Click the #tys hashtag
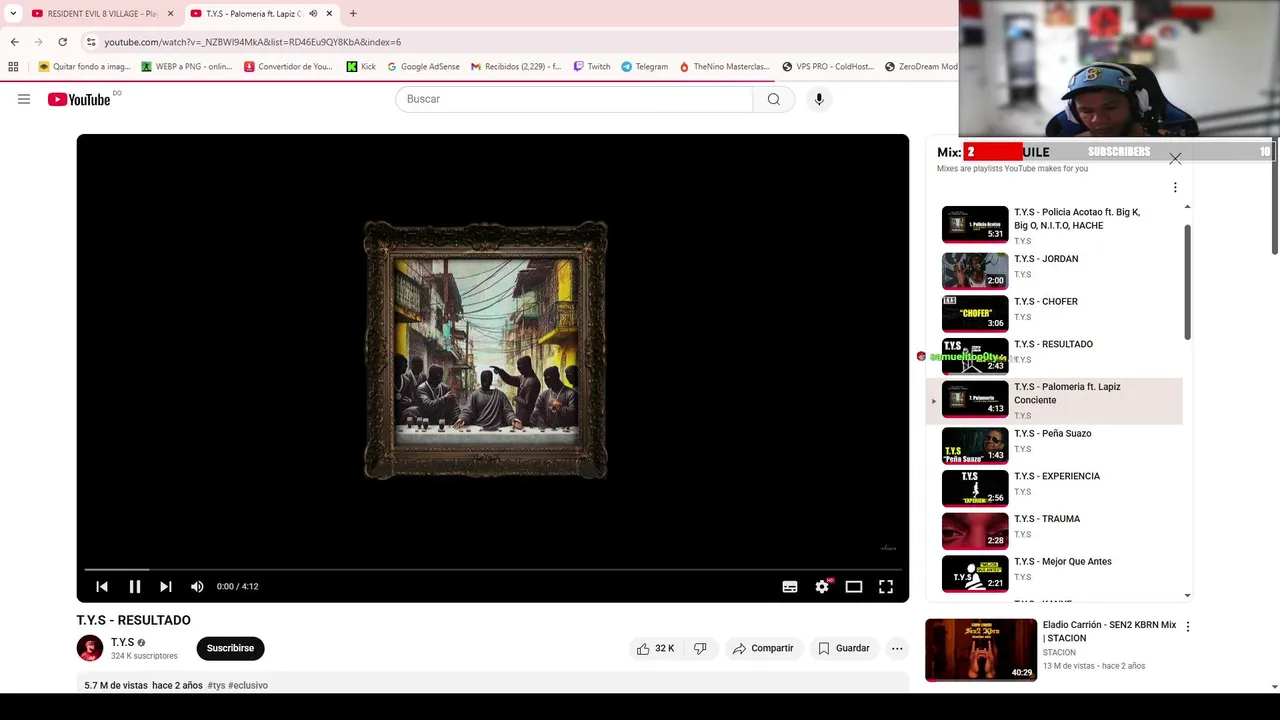This screenshot has width=1280, height=720. point(216,685)
